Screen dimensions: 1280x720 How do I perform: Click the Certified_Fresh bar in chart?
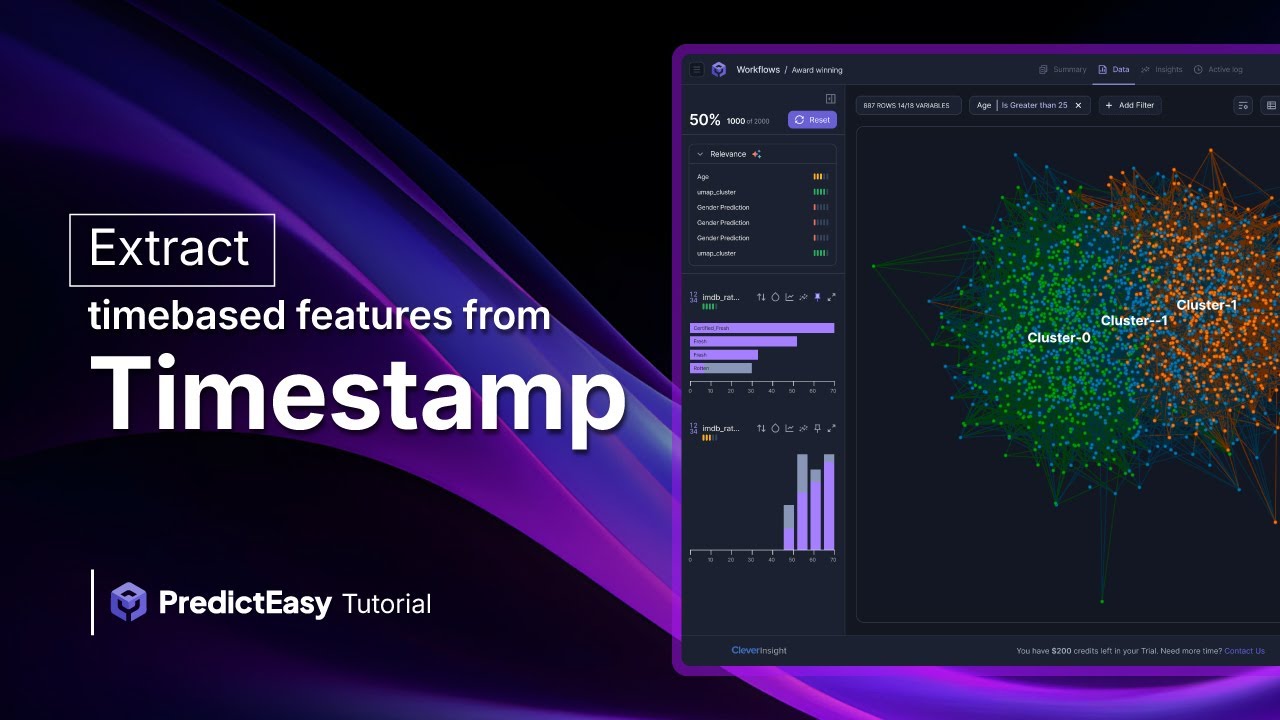tap(762, 328)
